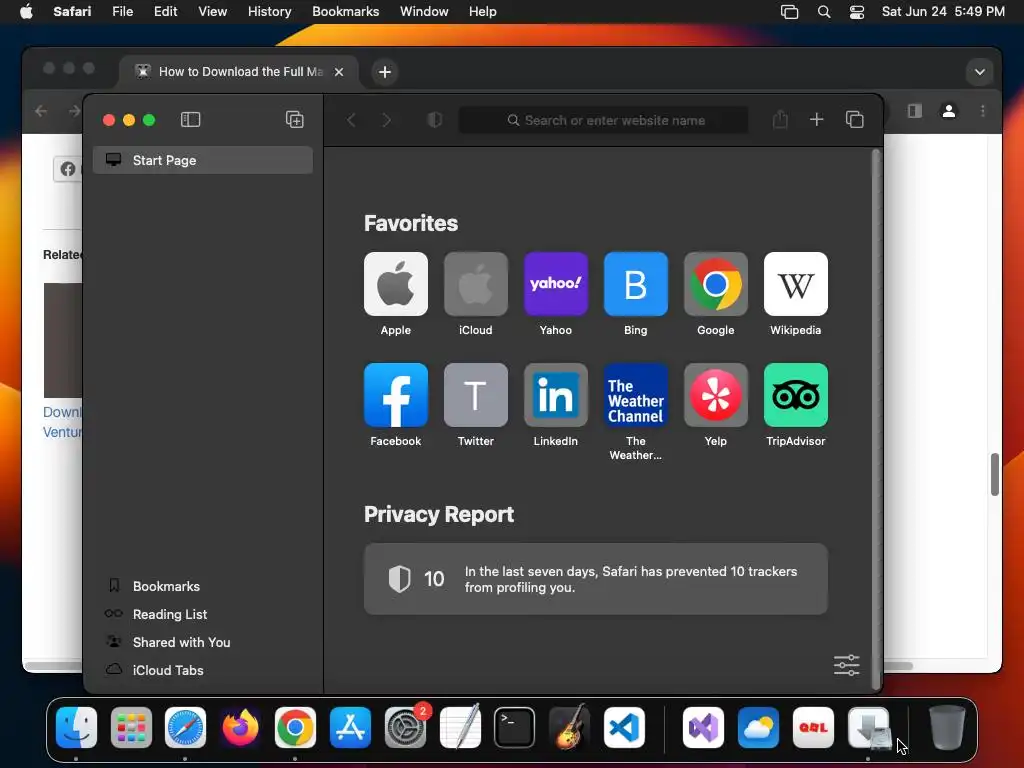Open The Weather Channel favorite
This screenshot has height=768, width=1024.
tap(635, 395)
